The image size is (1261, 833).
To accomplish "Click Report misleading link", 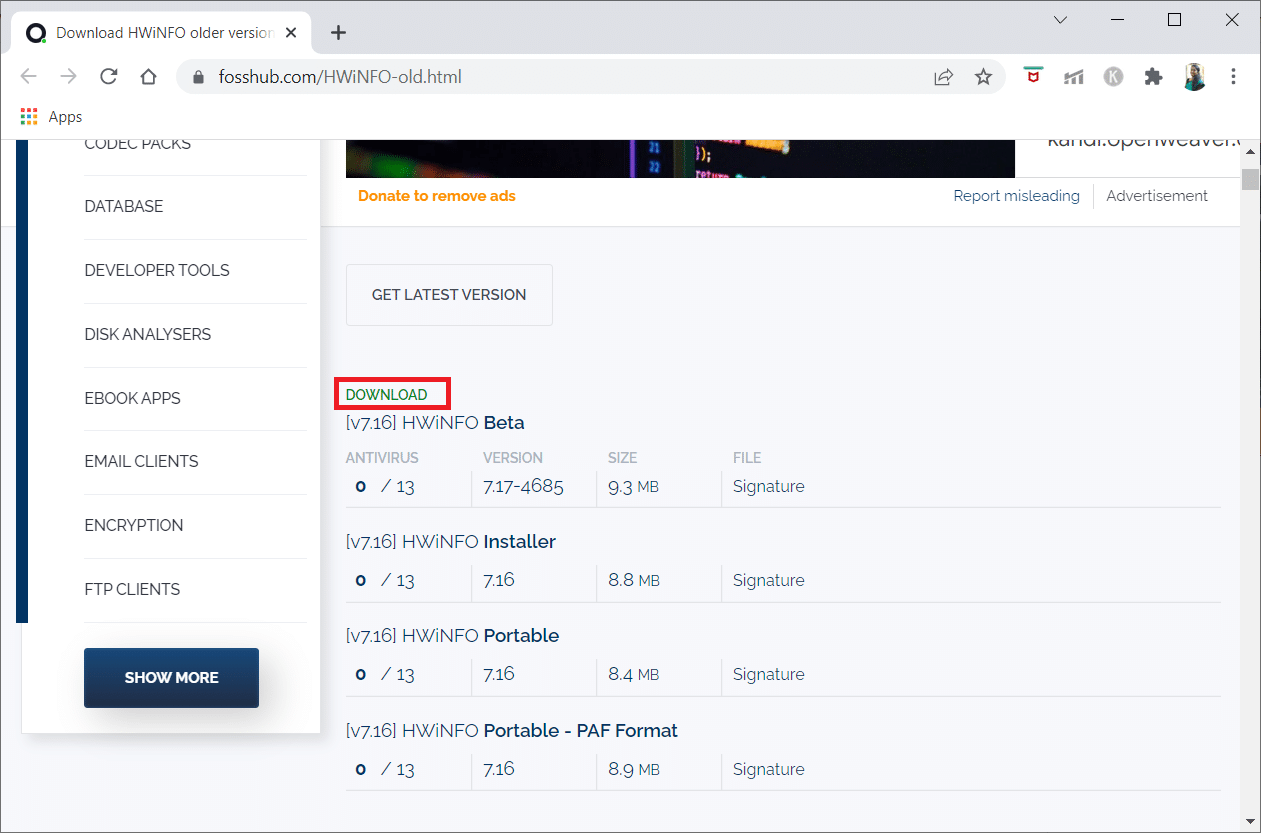I will click(x=1016, y=196).
